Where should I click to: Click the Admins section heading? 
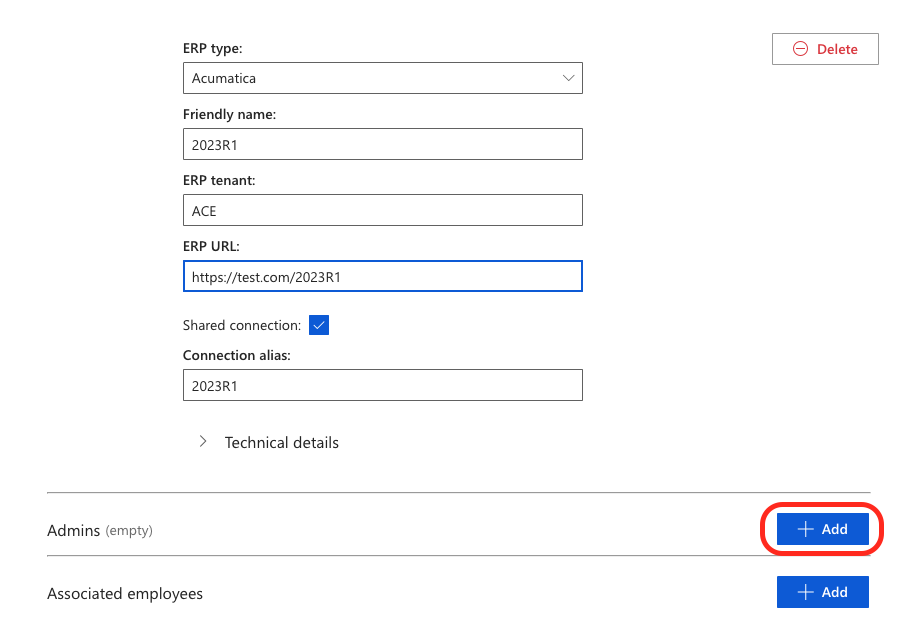tap(73, 530)
